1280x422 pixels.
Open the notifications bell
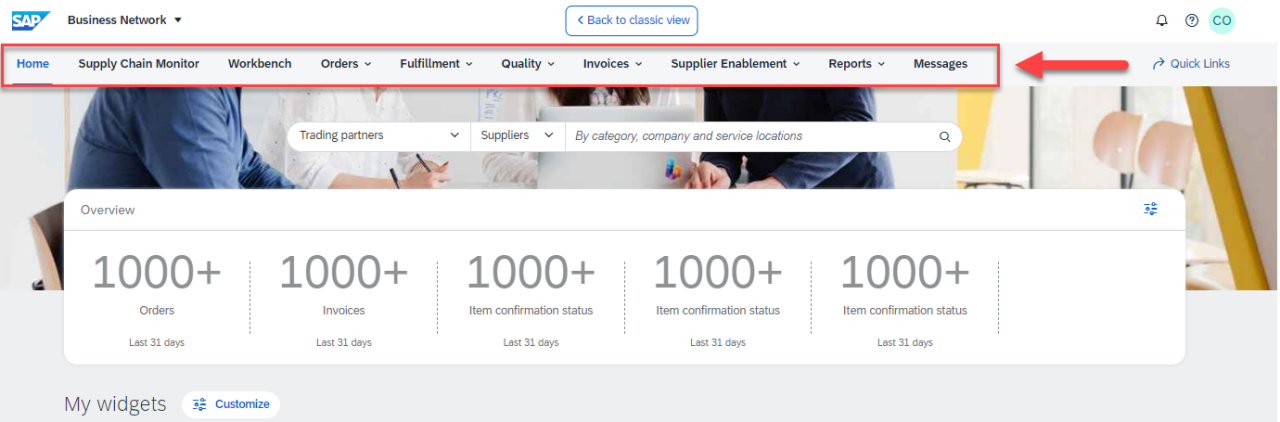click(x=1161, y=20)
